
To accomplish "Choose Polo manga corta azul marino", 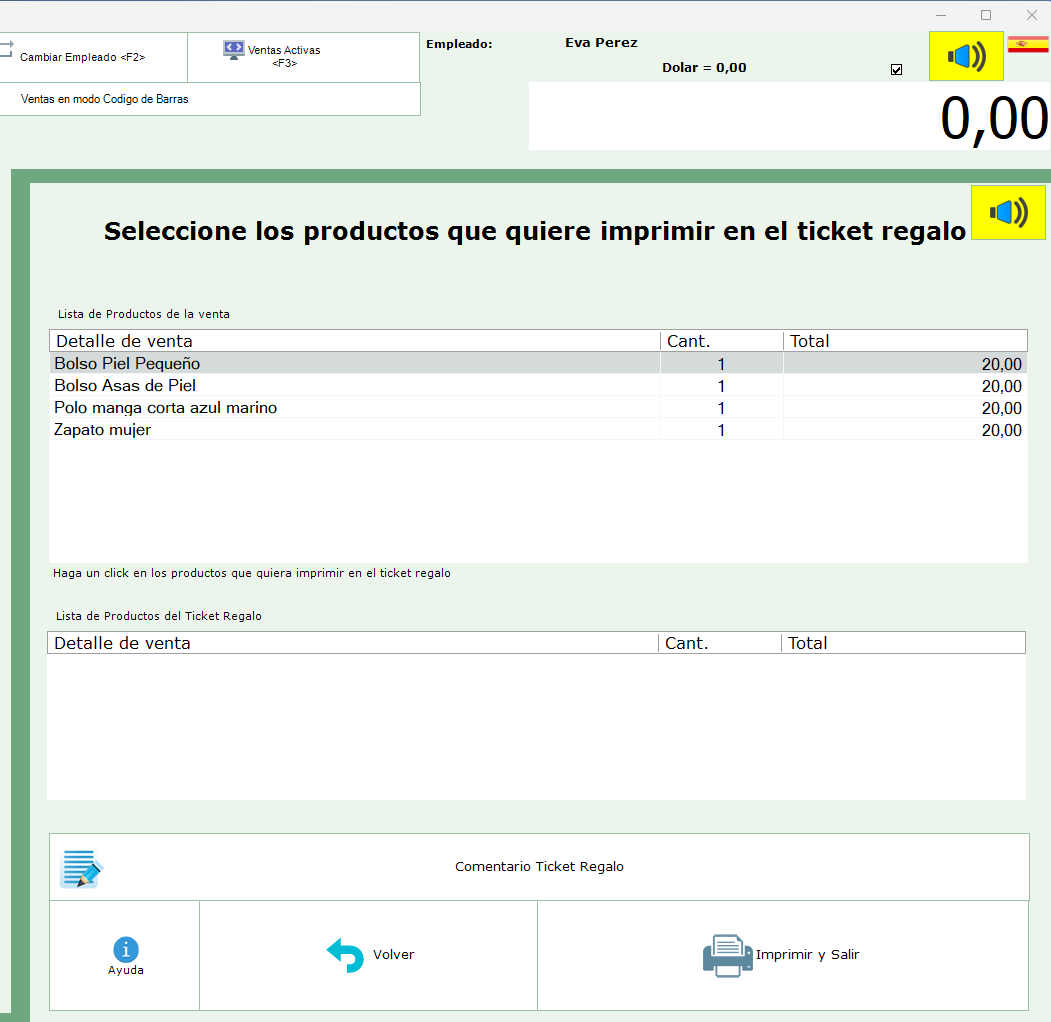I will coord(166,408).
